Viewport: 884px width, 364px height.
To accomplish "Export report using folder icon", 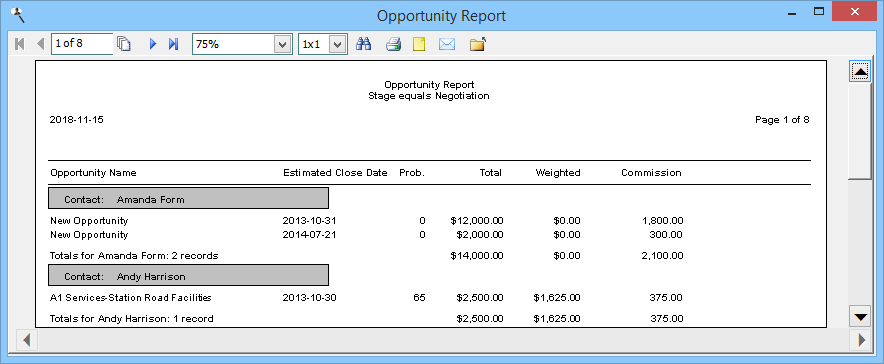I will click(478, 44).
